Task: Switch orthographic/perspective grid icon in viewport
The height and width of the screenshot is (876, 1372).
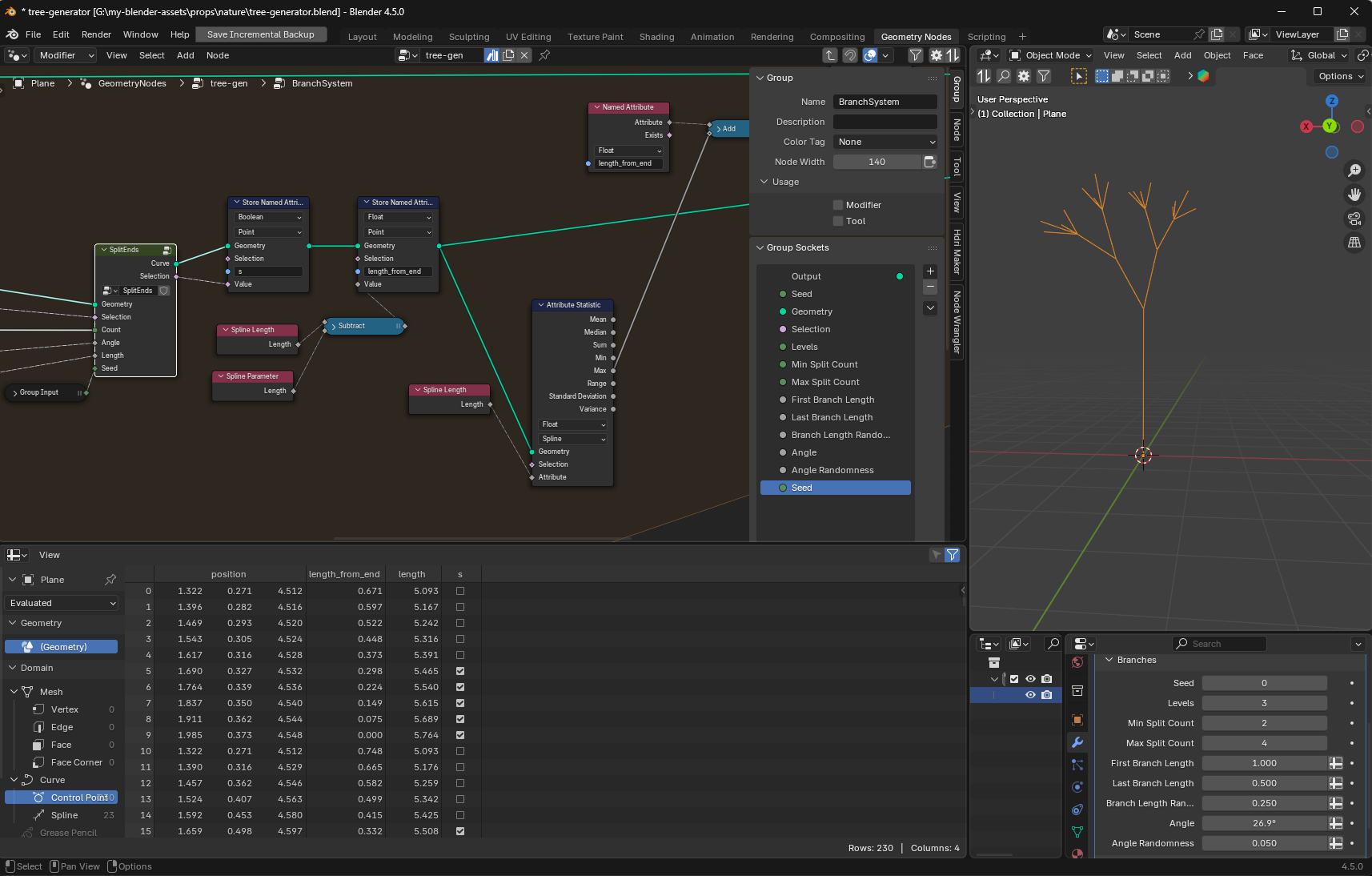Action: [x=1354, y=243]
